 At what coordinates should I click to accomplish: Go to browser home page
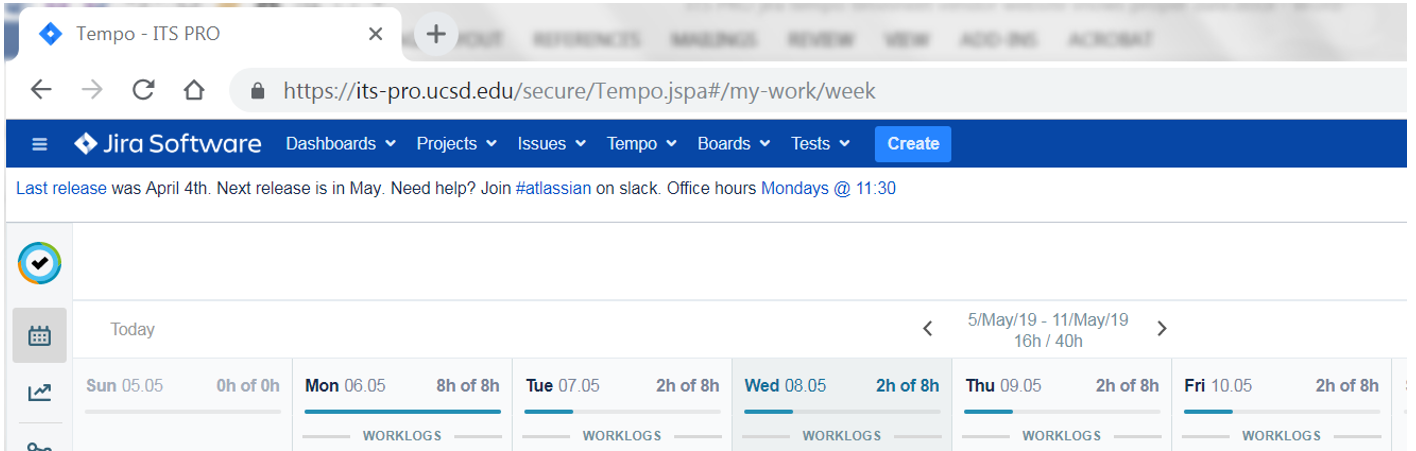click(x=194, y=90)
